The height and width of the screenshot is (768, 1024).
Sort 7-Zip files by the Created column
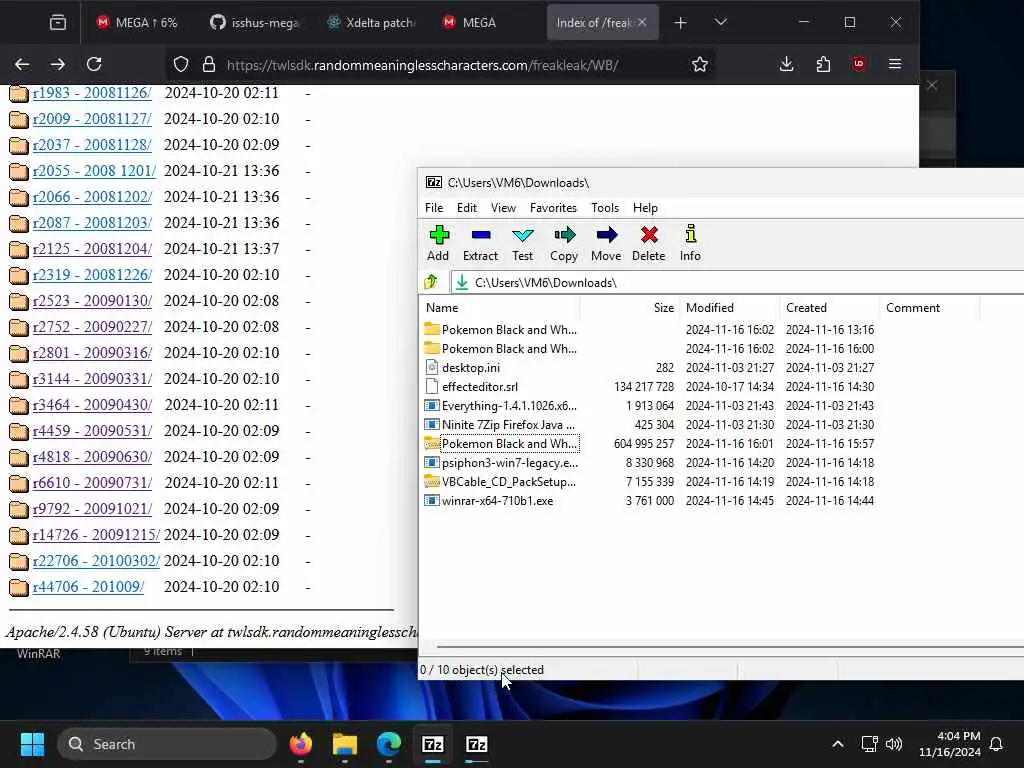[829, 308]
